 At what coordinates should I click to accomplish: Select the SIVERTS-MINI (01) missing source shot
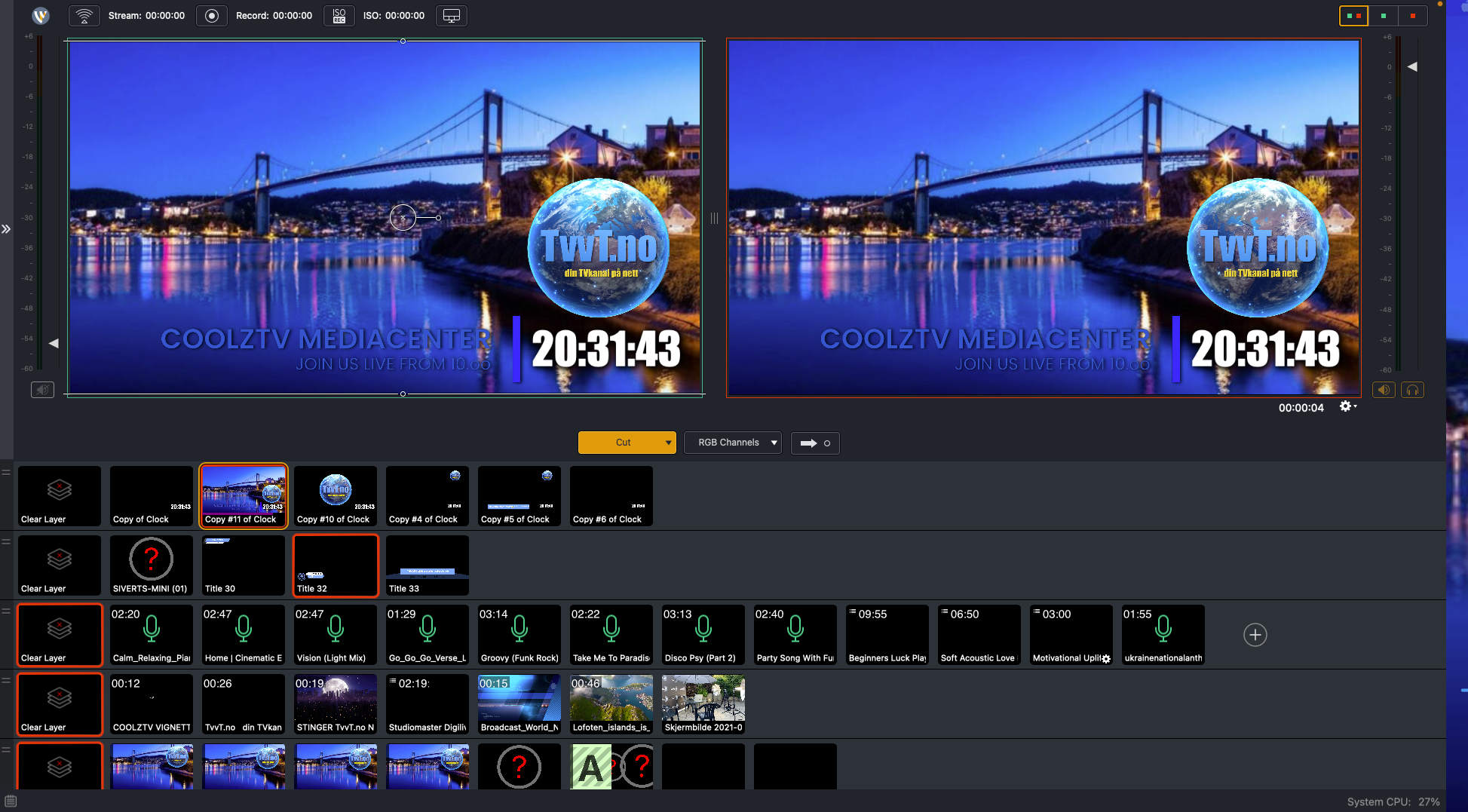(x=152, y=565)
